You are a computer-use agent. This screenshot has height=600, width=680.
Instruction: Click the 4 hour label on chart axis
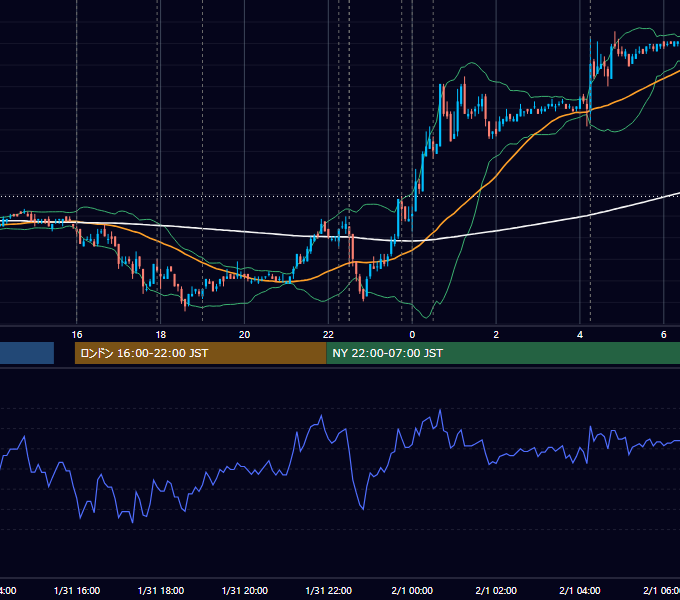click(580, 335)
